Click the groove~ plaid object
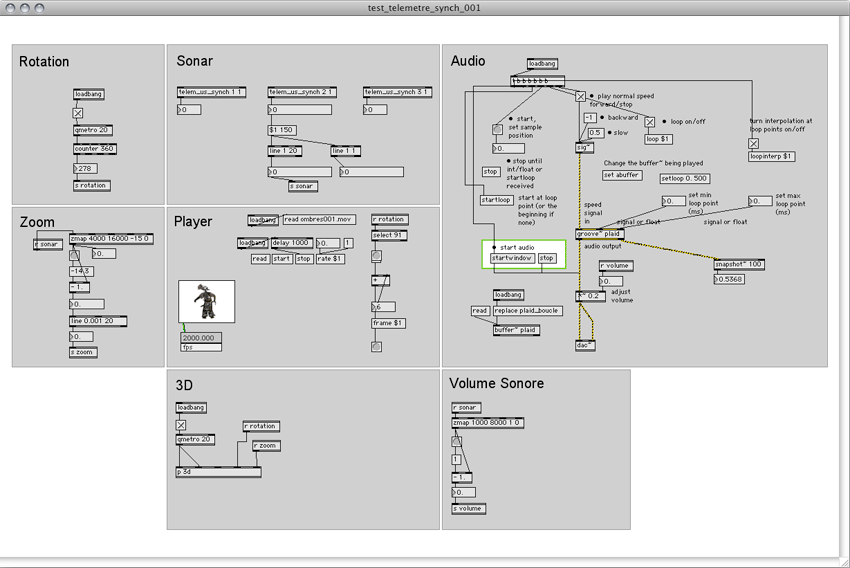The image size is (850, 568). point(599,233)
